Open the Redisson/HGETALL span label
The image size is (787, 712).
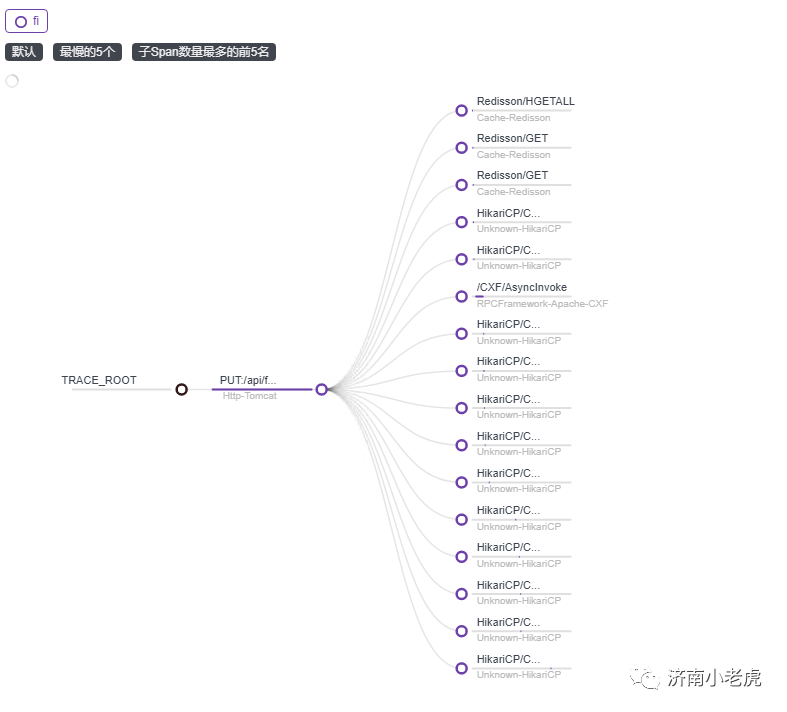point(525,101)
